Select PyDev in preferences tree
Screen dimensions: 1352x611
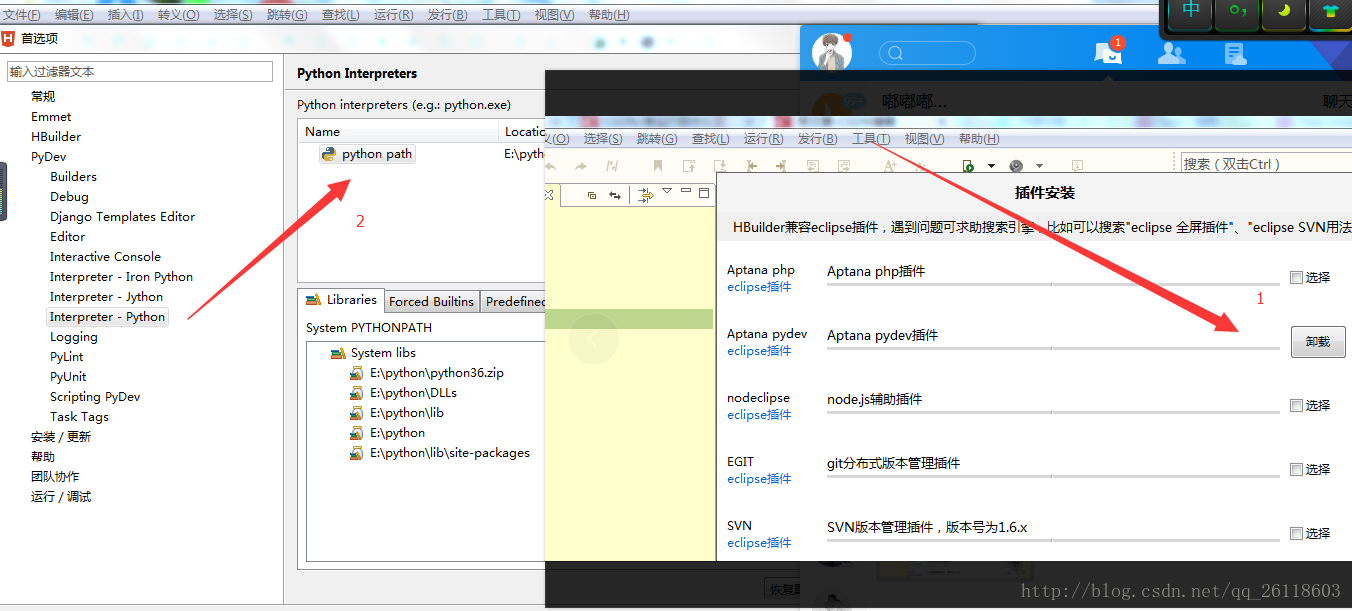click(x=48, y=157)
